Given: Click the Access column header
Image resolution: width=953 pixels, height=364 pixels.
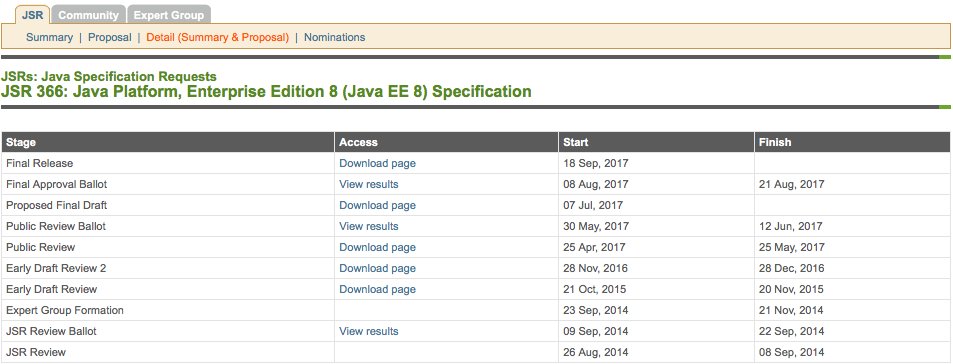Looking at the screenshot, I should 446,142.
